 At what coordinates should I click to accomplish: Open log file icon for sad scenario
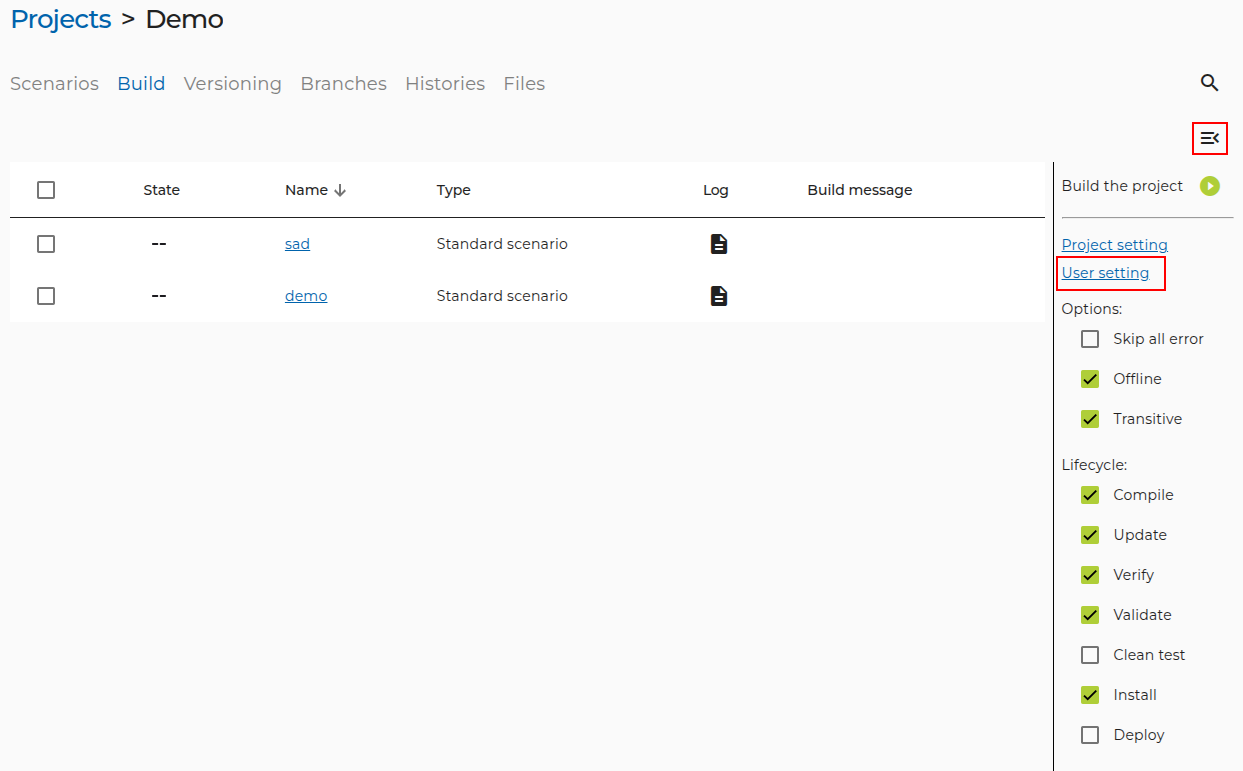[718, 244]
